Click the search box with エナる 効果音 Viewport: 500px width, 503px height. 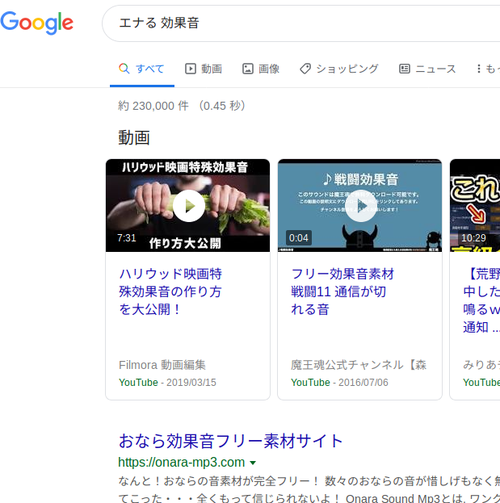(301, 23)
